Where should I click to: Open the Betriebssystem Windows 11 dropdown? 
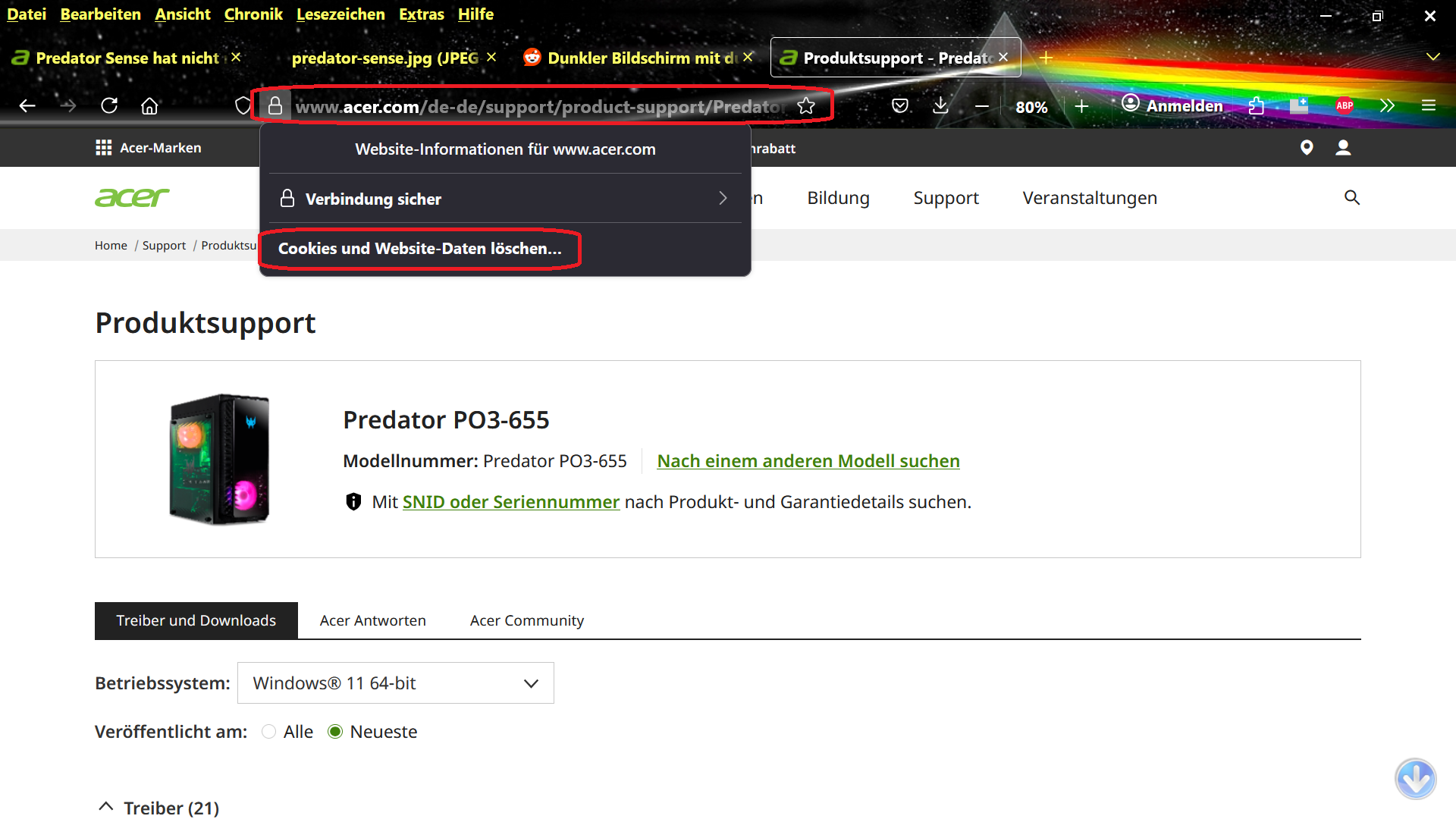[x=395, y=683]
